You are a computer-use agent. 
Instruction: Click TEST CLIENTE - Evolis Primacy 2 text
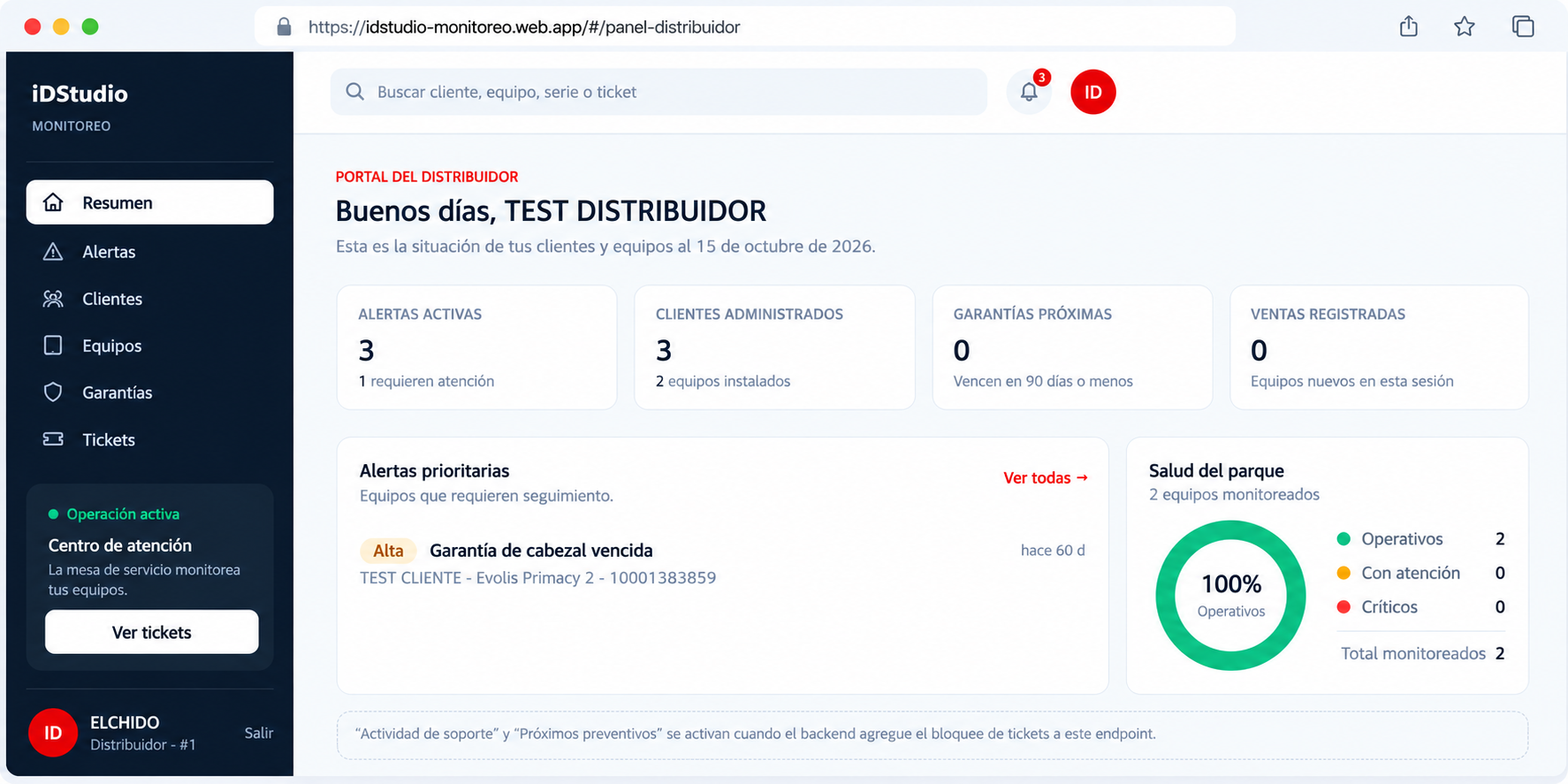[537, 578]
